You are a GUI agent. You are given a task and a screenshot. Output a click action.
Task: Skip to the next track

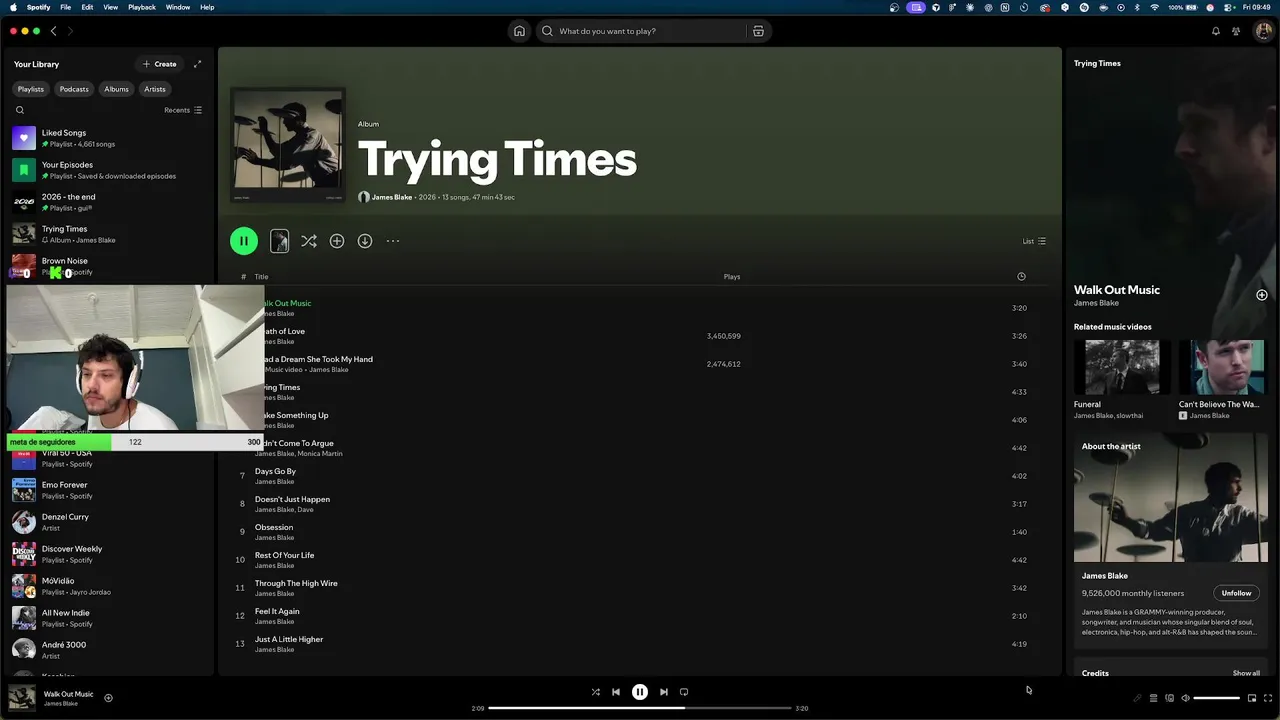click(x=664, y=692)
